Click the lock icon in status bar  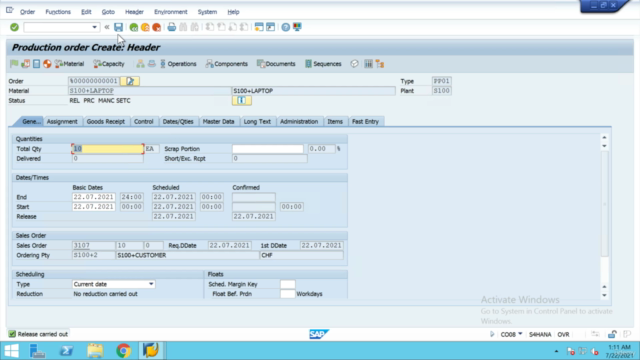point(612,334)
